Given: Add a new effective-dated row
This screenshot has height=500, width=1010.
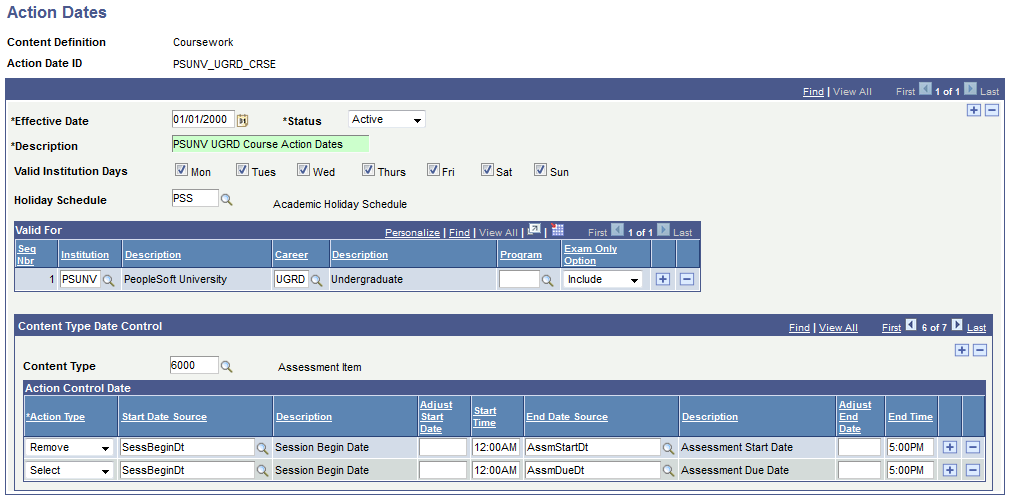Looking at the screenshot, I should (974, 110).
